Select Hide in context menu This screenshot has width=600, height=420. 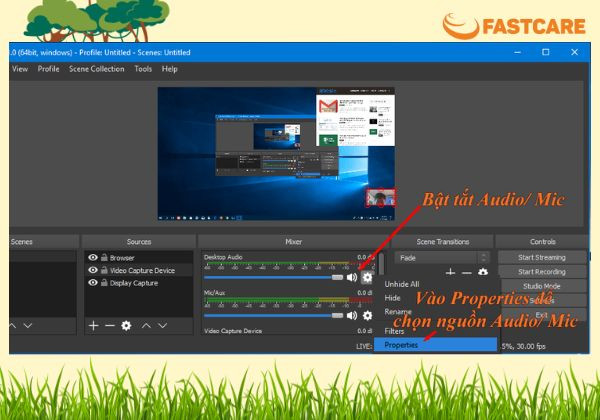(x=435, y=298)
